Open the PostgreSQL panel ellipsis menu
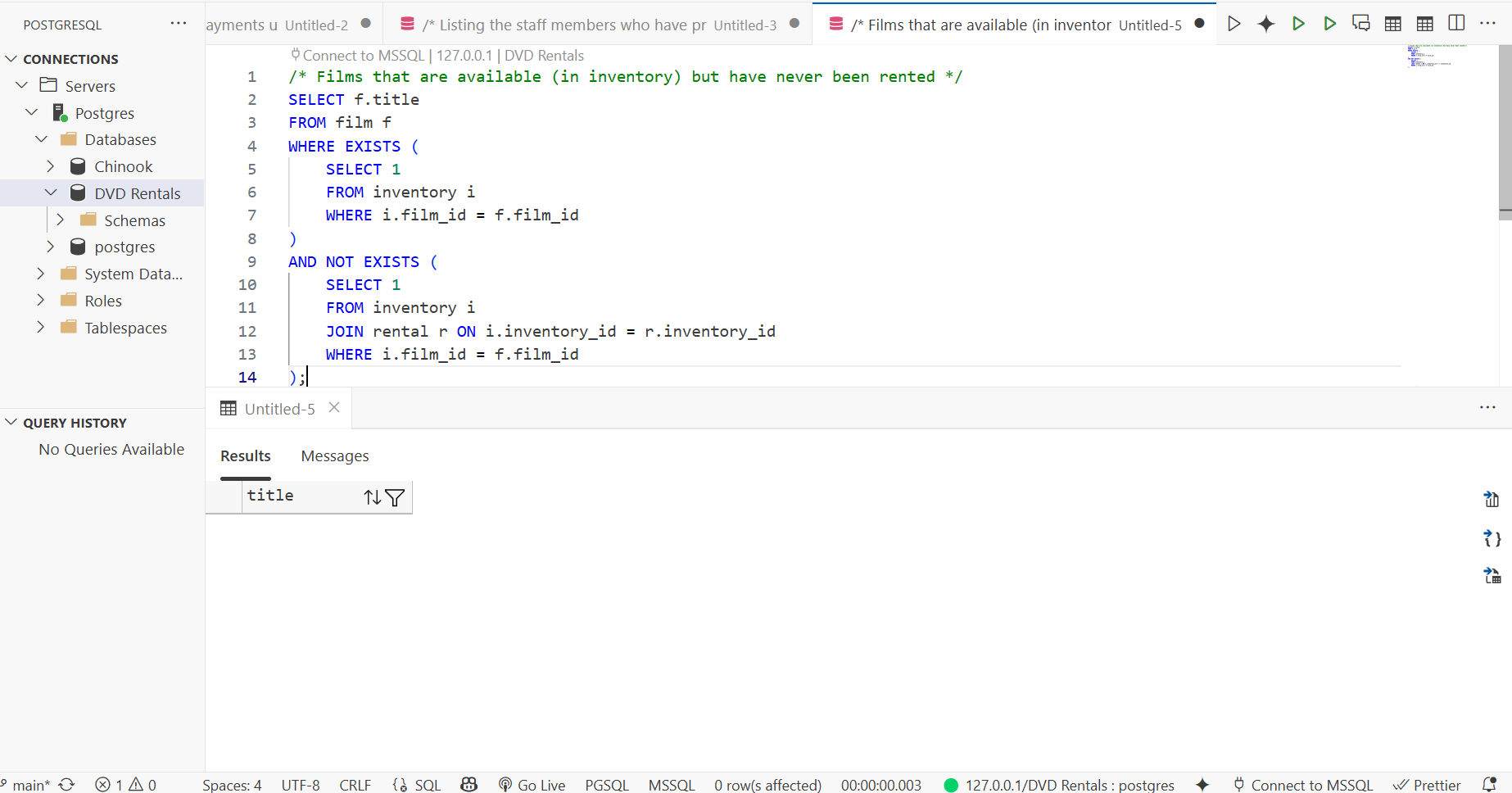The width and height of the screenshot is (1512, 793). (x=179, y=24)
